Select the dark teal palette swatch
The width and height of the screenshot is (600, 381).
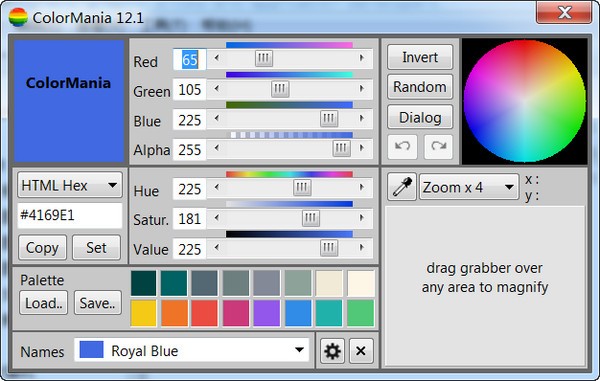(x=143, y=283)
